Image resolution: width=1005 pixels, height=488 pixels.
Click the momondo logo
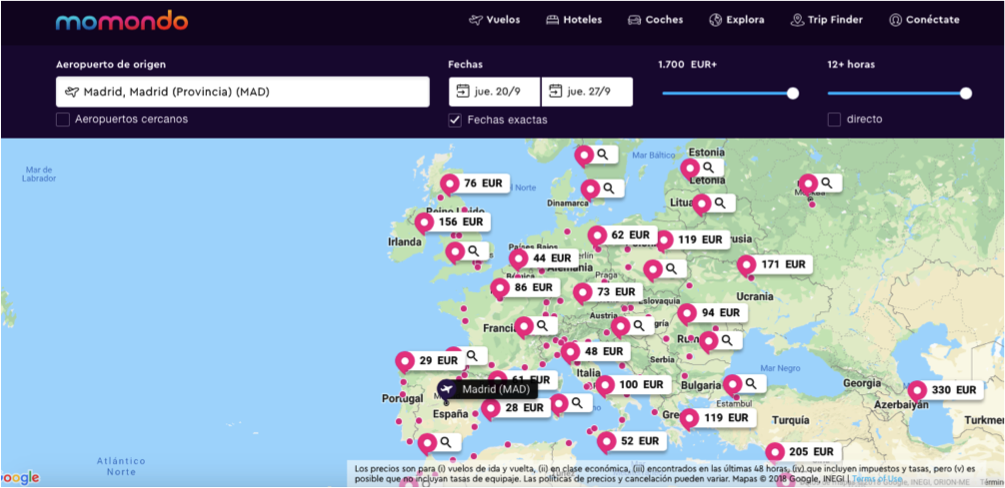click(122, 21)
